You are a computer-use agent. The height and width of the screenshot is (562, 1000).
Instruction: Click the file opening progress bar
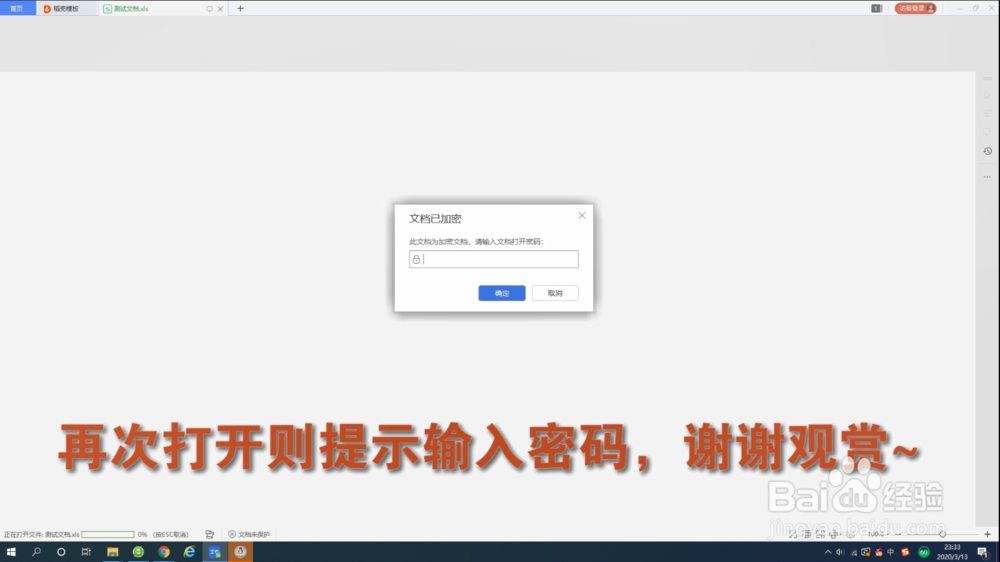108,535
